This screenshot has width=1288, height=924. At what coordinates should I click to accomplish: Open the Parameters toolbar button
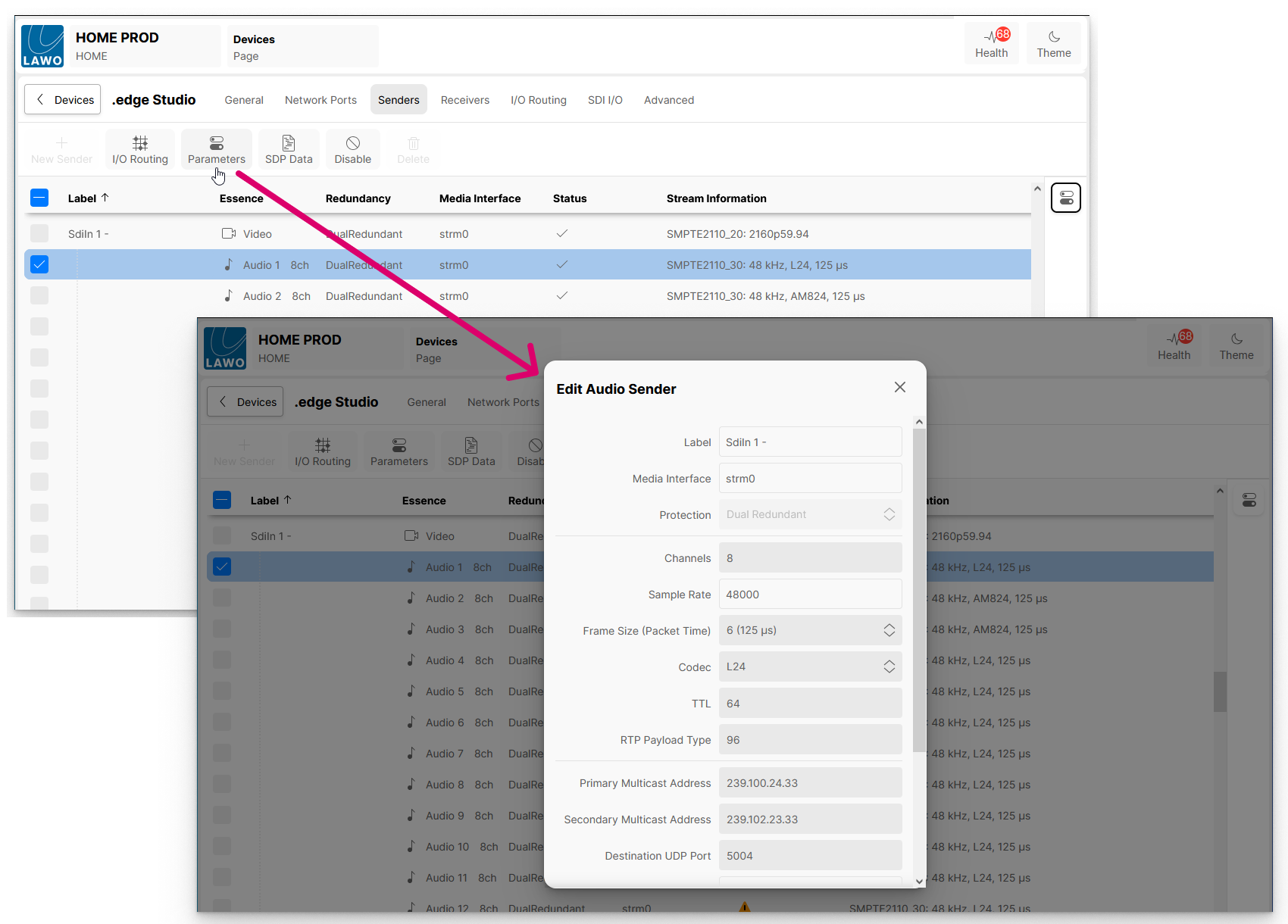pos(216,149)
